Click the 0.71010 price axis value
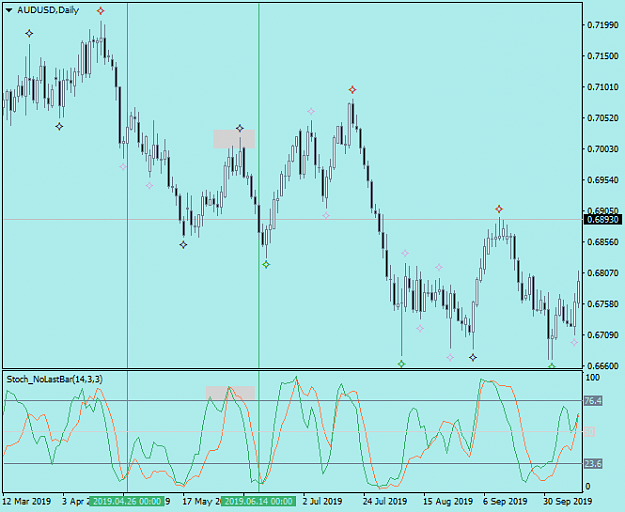 [x=602, y=87]
